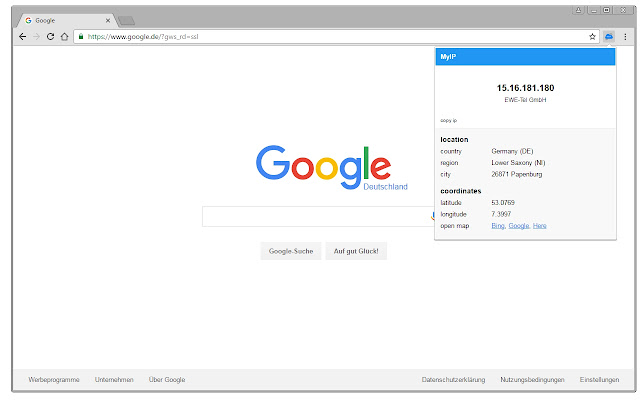The width and height of the screenshot is (640, 400).
Task: Open Bing map link
Action: [498, 226]
